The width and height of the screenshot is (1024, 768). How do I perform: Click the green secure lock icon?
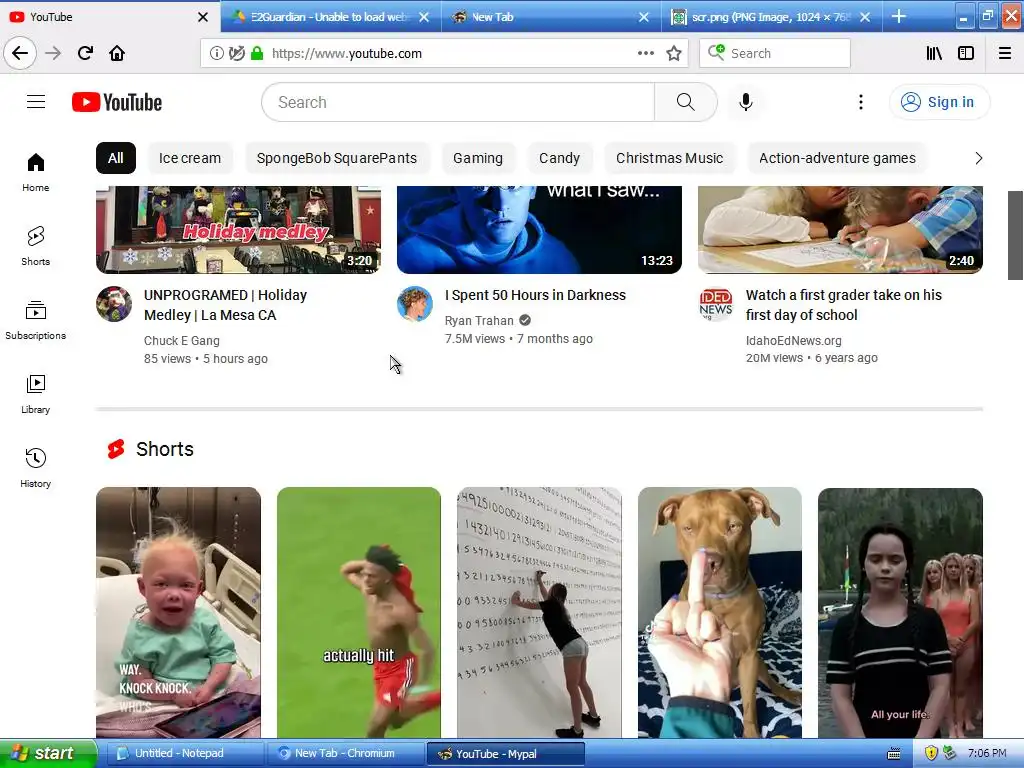(257, 53)
